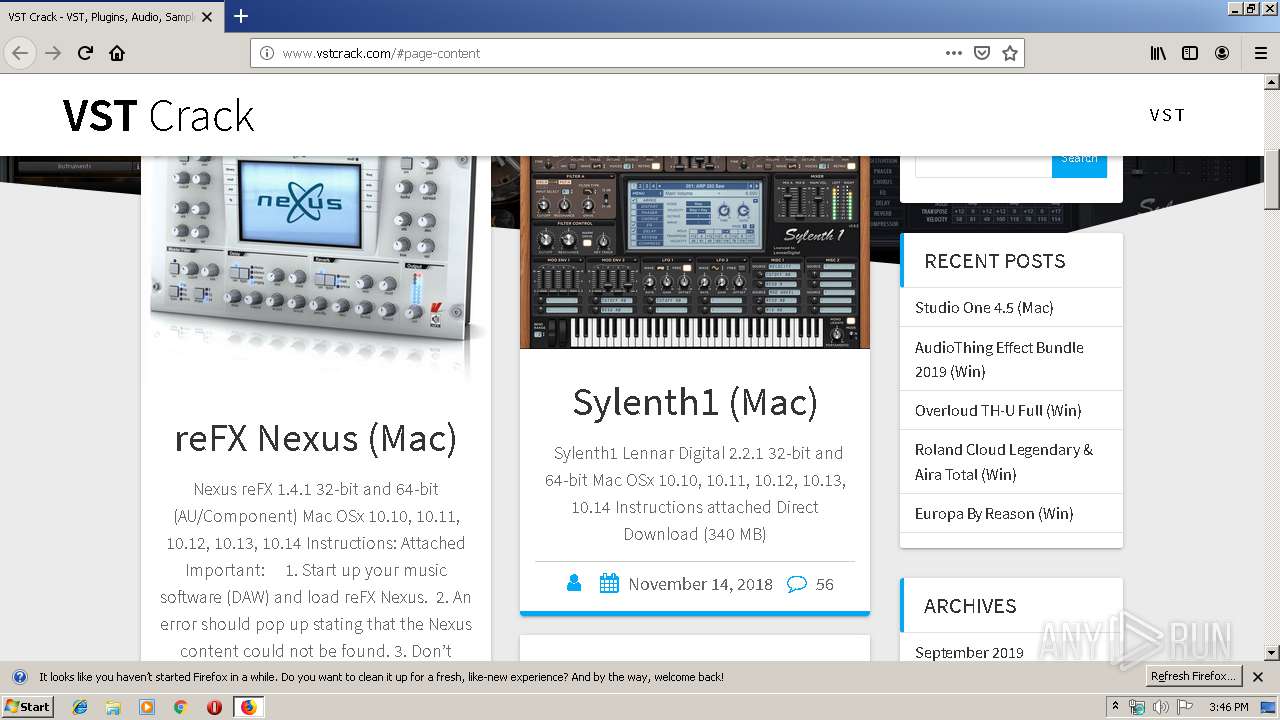
Task: Open September 2019 archive
Action: point(969,652)
